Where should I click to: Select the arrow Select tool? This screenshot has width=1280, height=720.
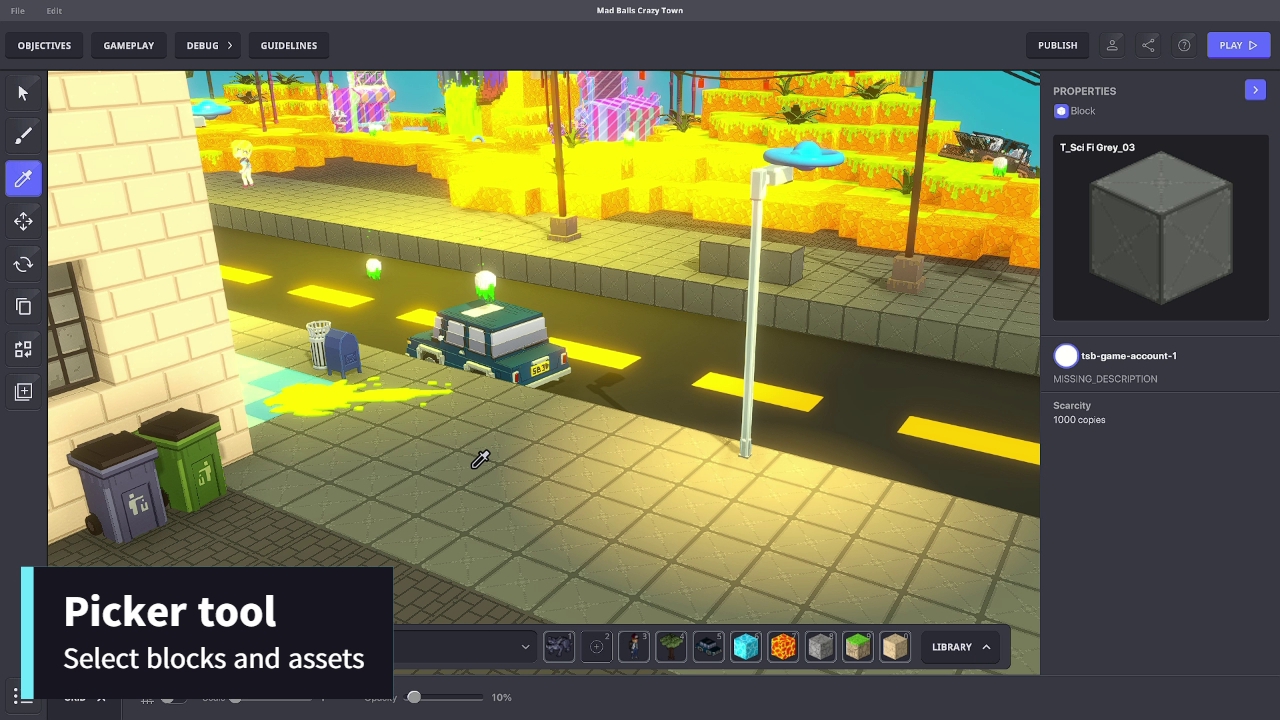tap(23, 93)
